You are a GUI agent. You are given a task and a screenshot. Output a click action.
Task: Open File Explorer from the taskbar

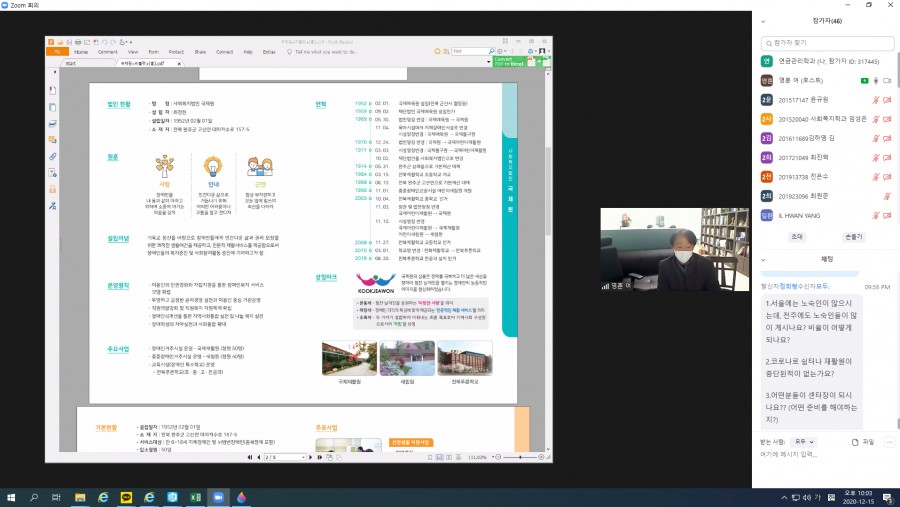tap(80, 497)
